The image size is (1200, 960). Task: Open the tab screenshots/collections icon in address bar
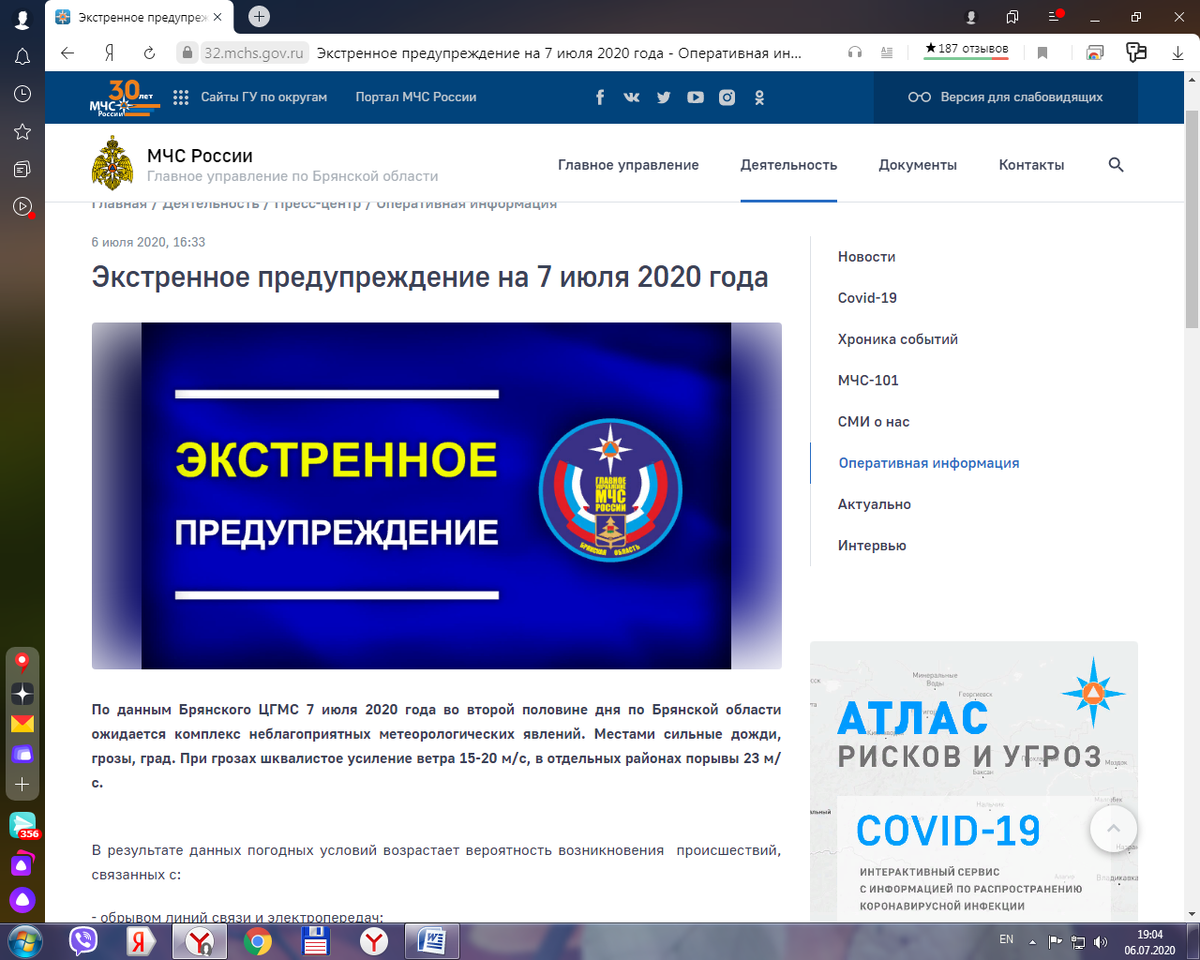[x=1096, y=53]
